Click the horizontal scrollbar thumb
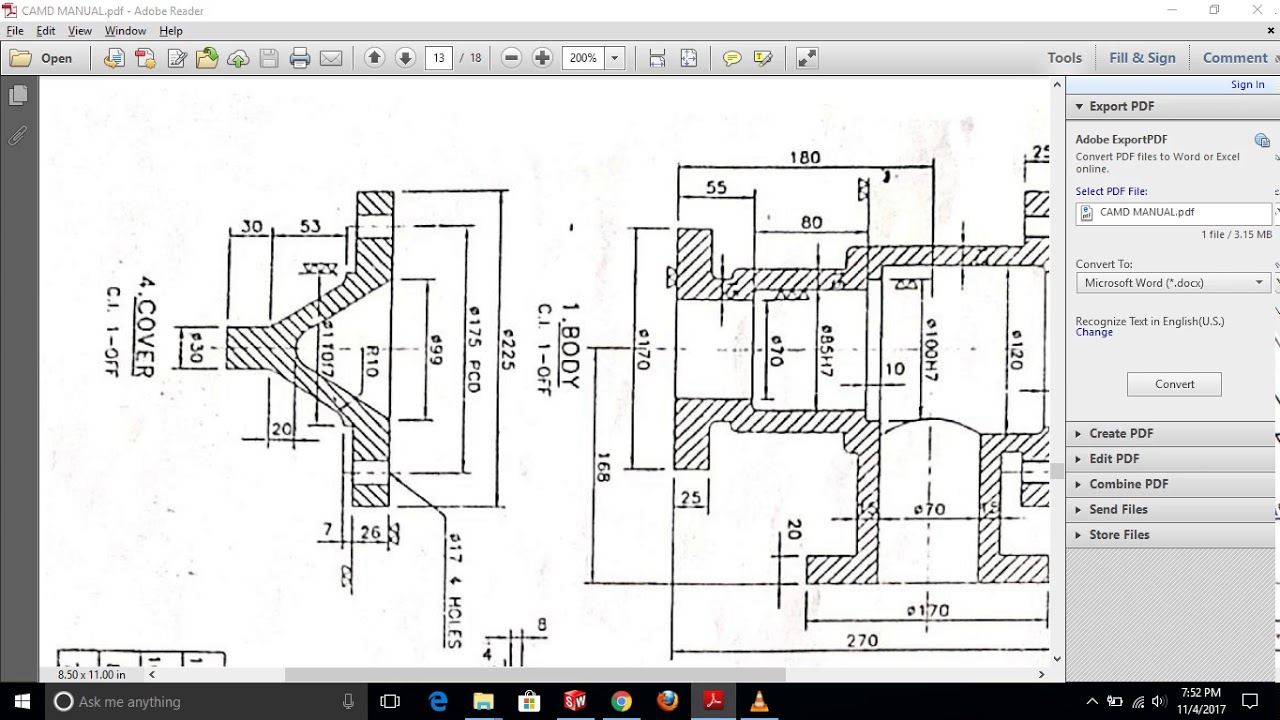1280x720 pixels. 535,675
